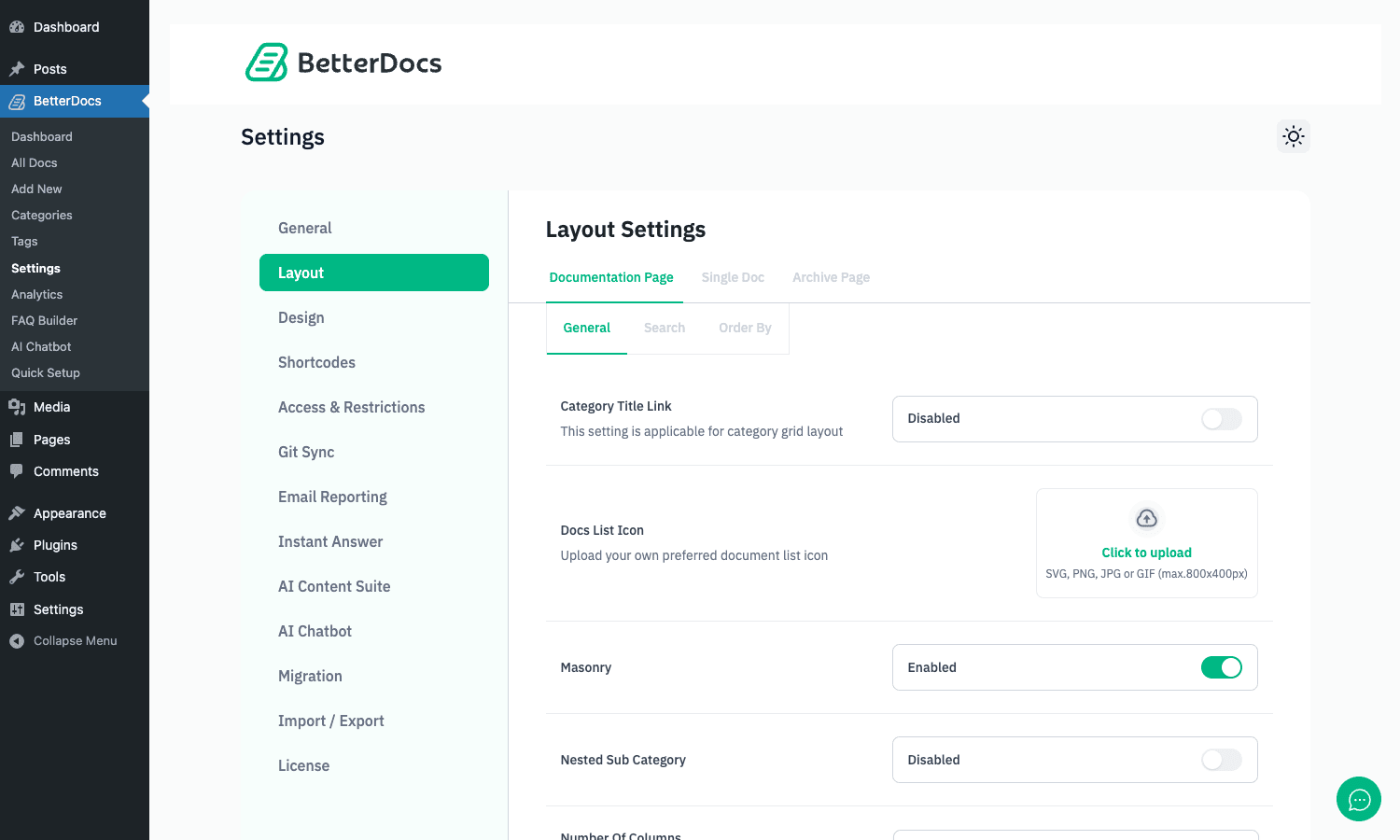Open License settings section
The height and width of the screenshot is (840, 1400).
[x=374, y=765]
